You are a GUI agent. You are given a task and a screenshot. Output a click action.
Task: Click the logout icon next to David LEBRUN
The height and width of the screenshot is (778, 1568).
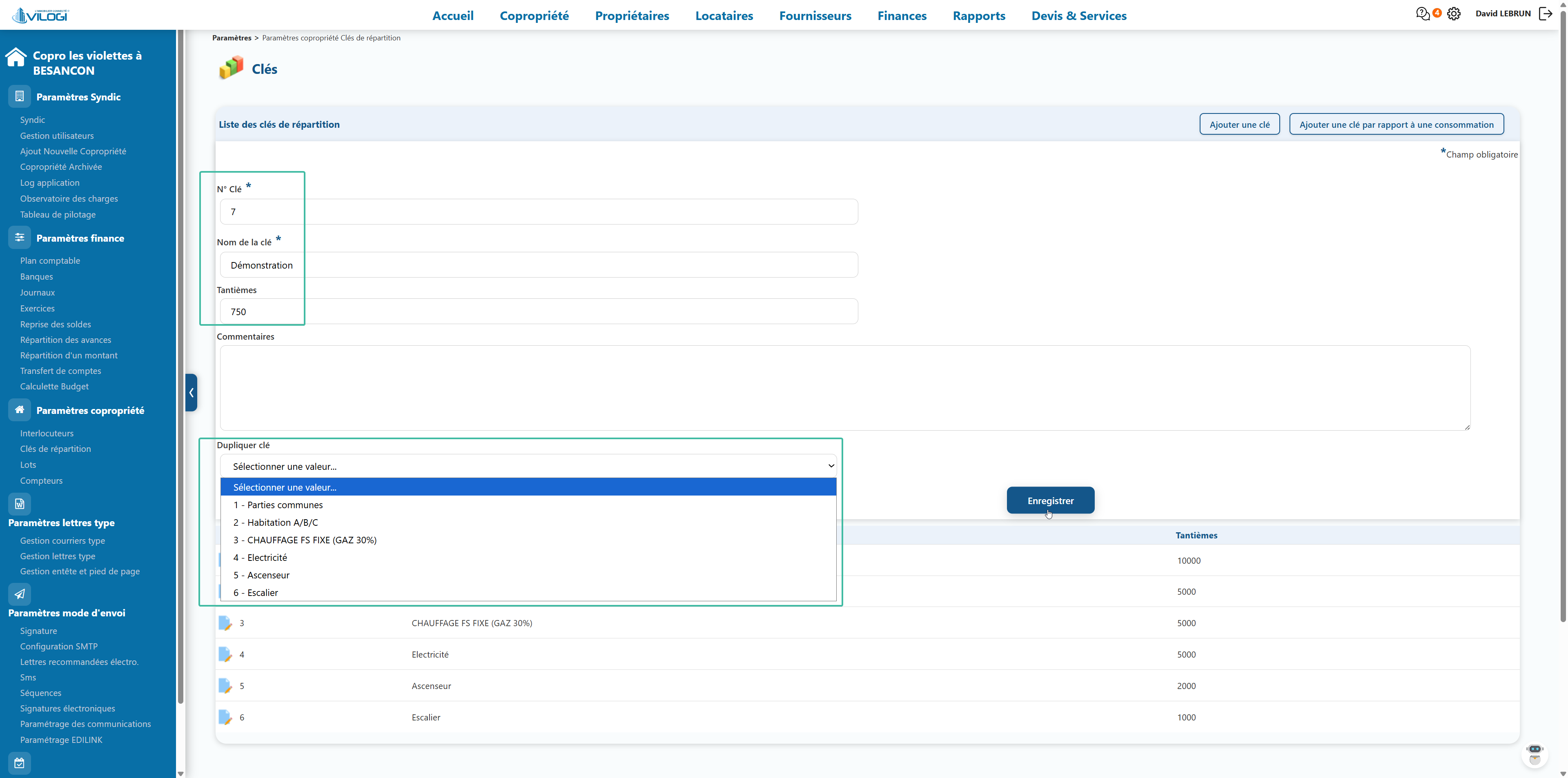pyautogui.click(x=1546, y=13)
